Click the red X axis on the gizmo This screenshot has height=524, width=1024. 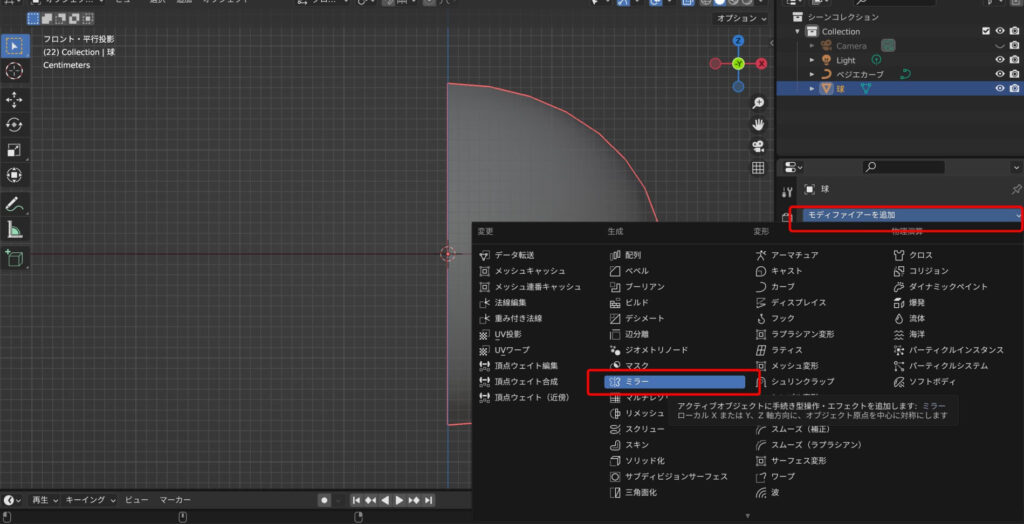[x=762, y=63]
